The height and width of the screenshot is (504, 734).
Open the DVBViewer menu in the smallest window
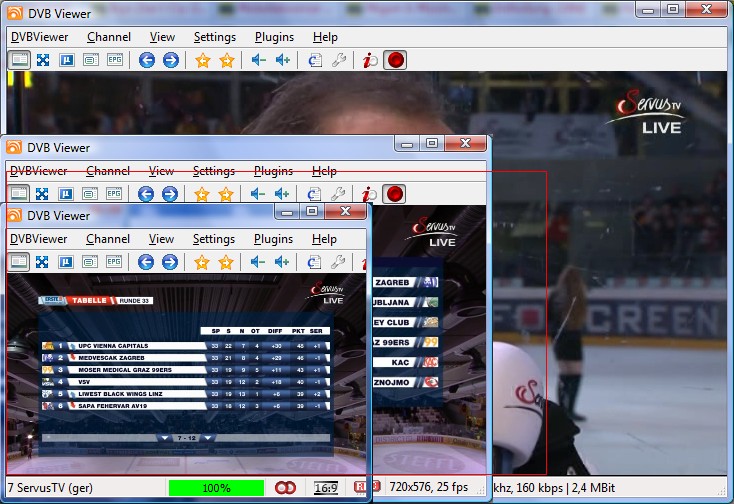pyautogui.click(x=39, y=239)
